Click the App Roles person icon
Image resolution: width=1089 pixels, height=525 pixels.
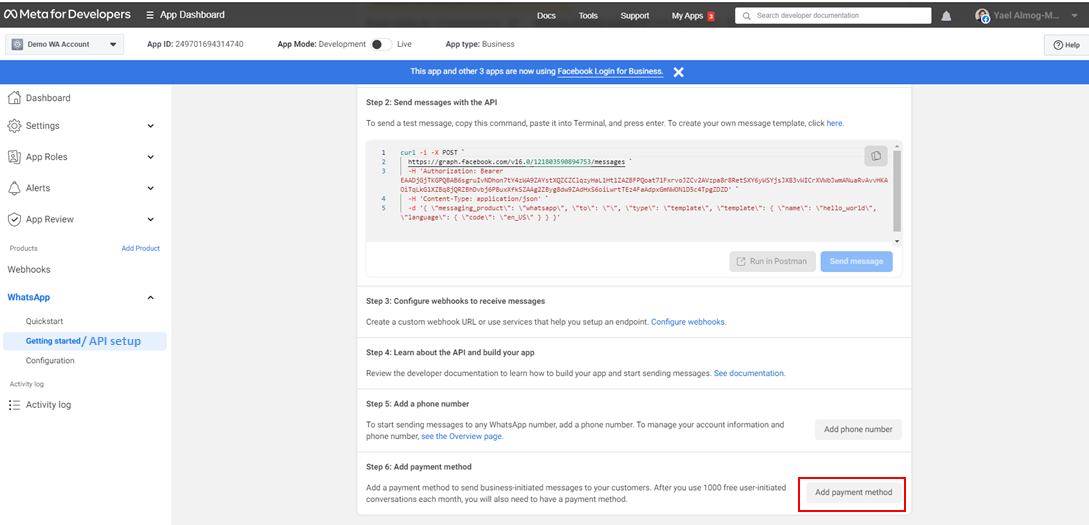[14, 157]
